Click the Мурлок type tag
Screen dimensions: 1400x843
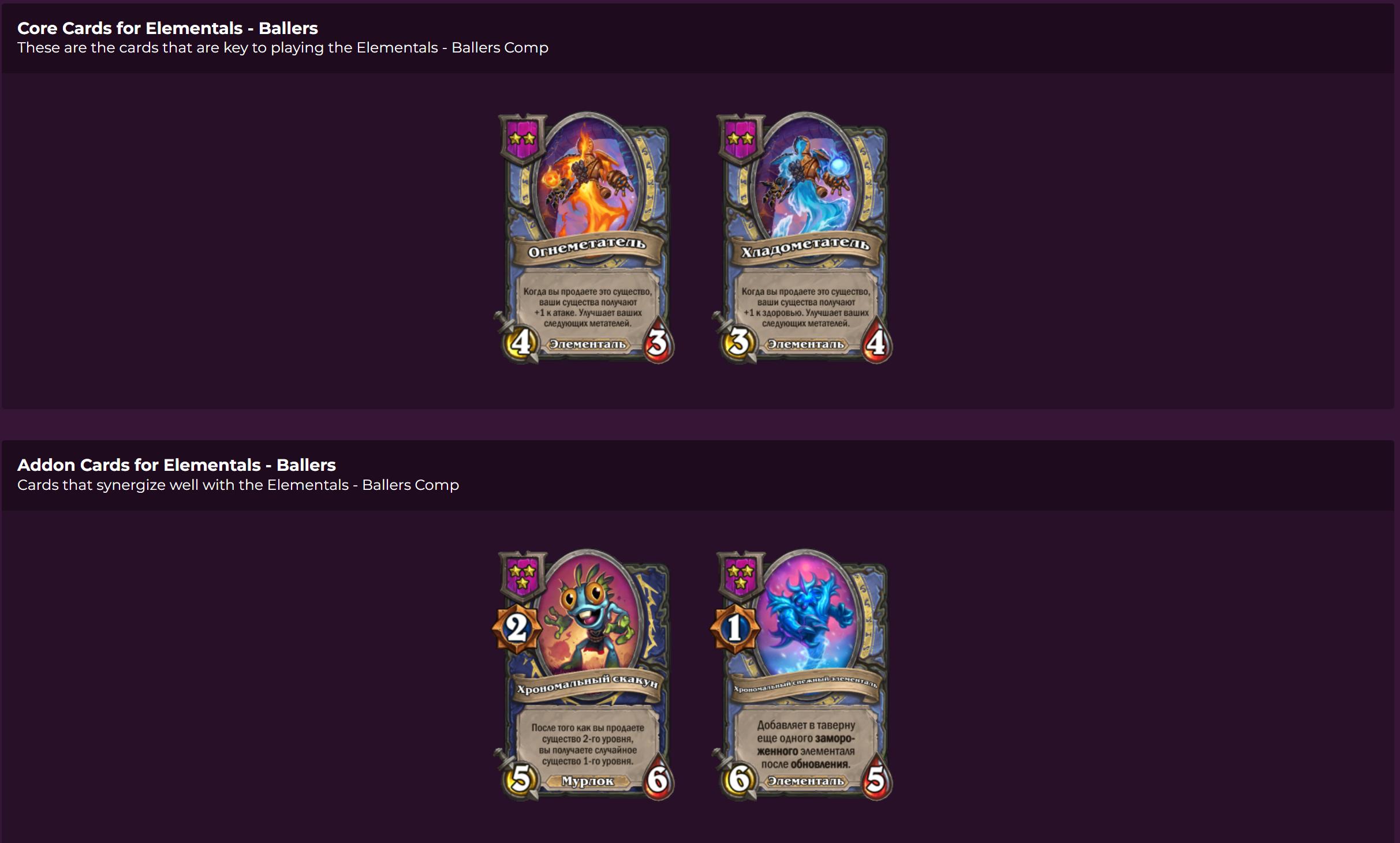coord(588,781)
